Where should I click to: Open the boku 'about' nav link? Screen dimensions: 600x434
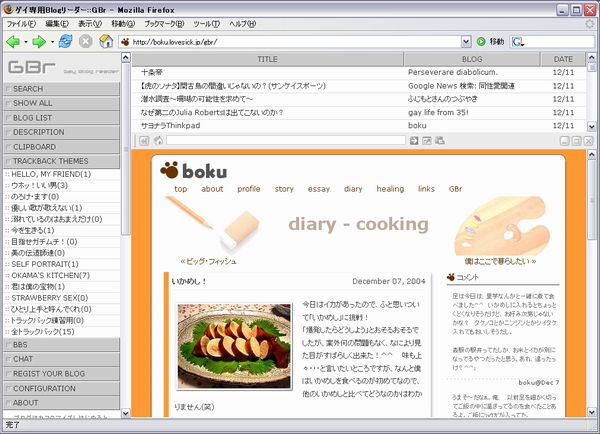[212, 189]
